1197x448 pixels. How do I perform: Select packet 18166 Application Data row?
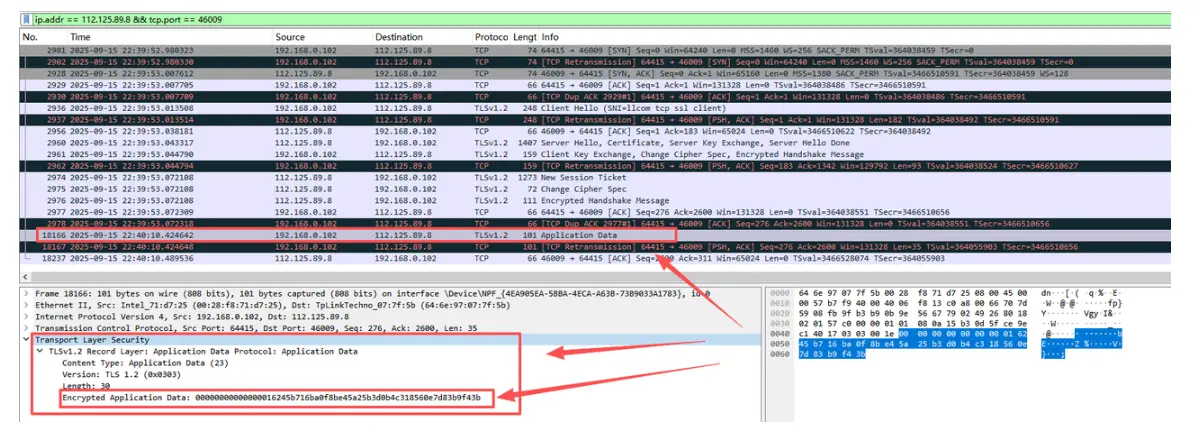pos(595,236)
